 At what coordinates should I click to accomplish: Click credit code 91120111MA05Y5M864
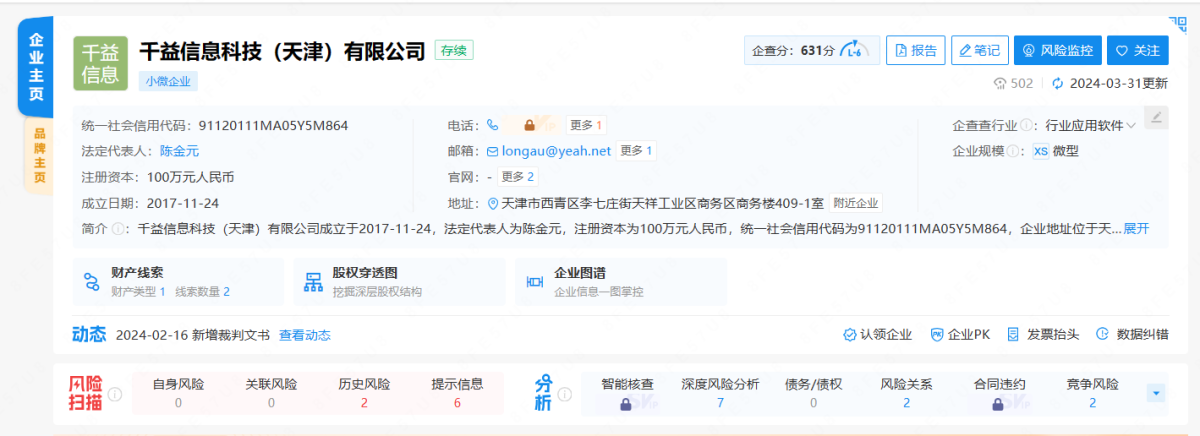click(273, 126)
